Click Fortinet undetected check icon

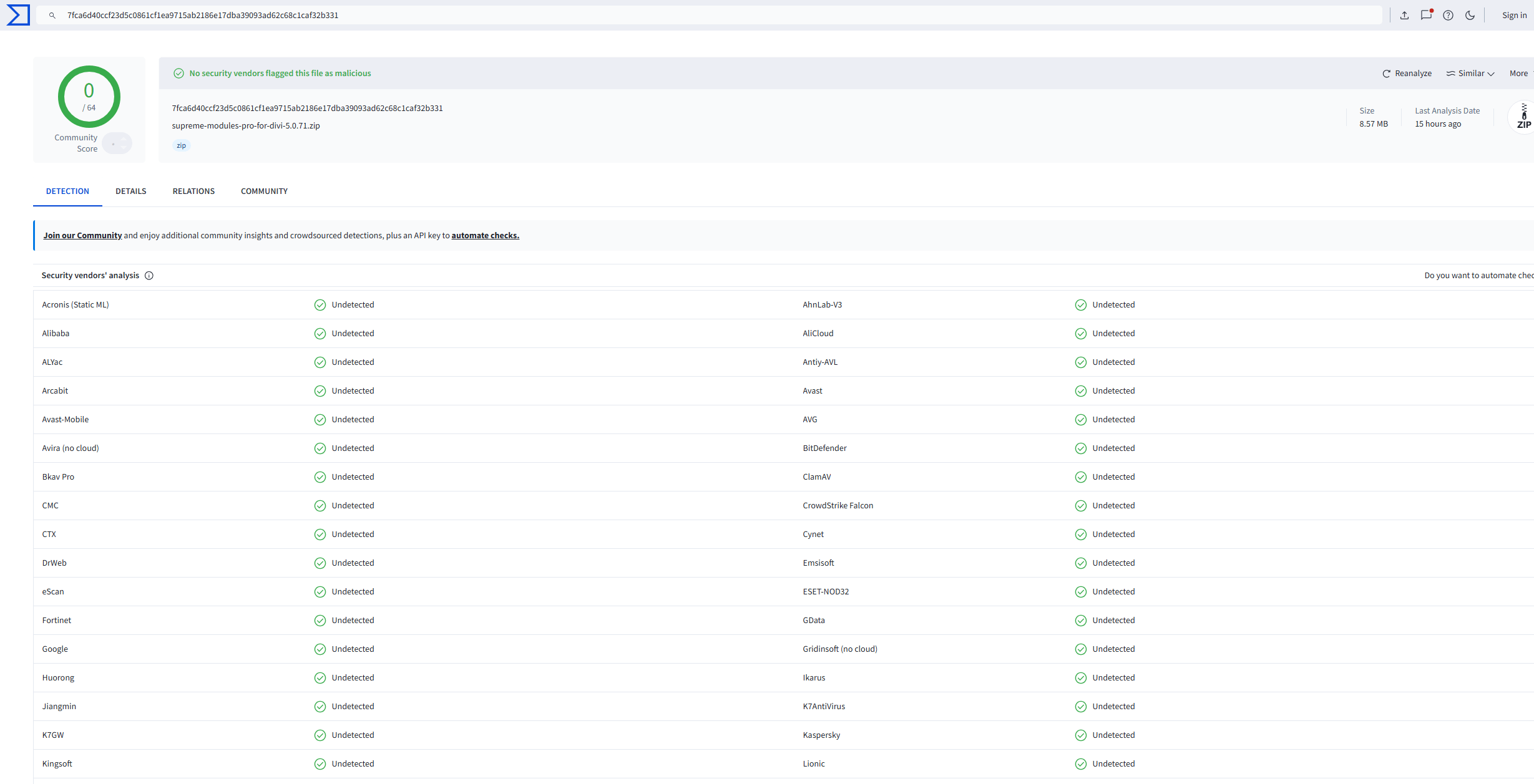tap(320, 621)
